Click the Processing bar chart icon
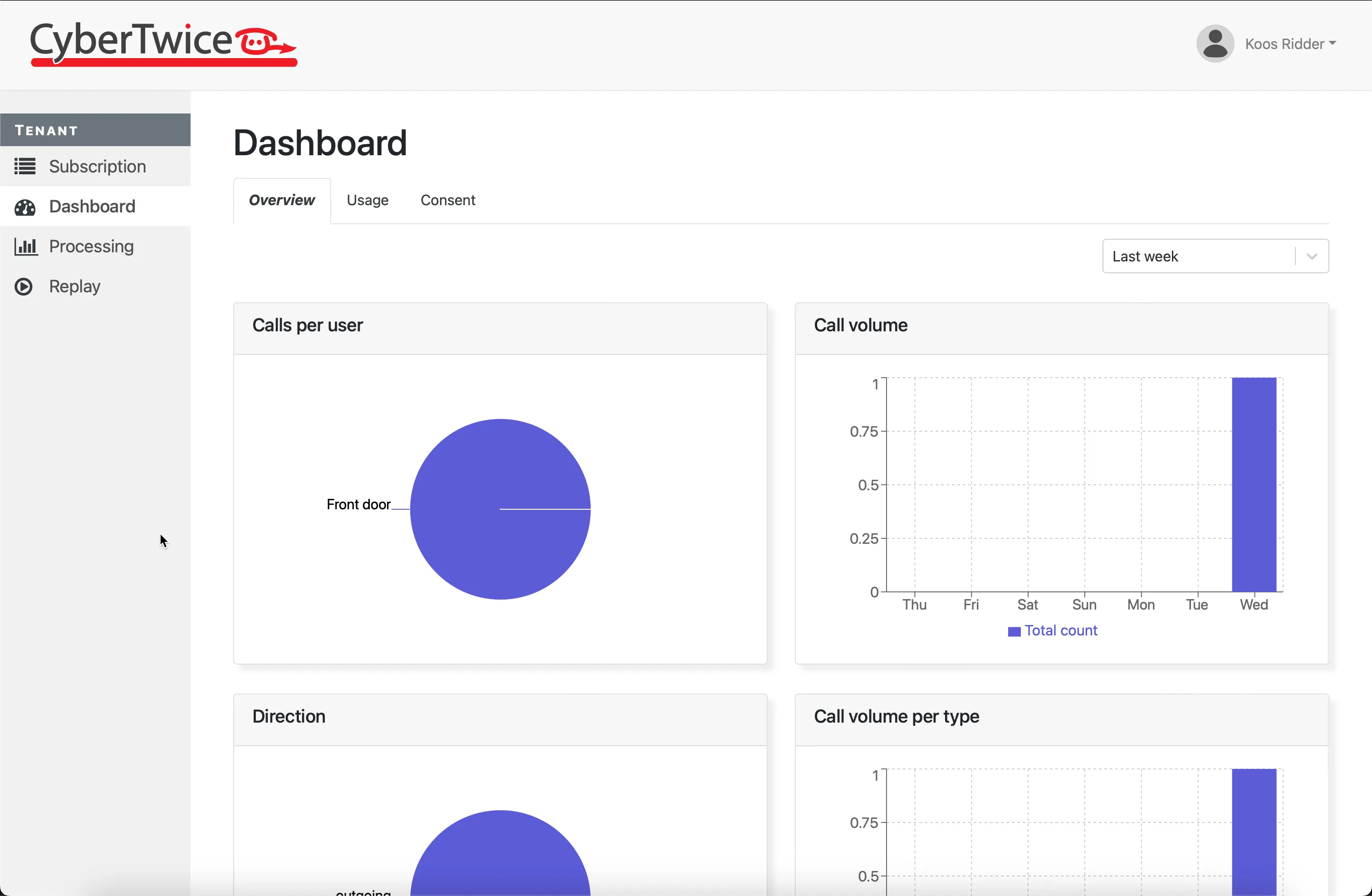 click(x=25, y=246)
